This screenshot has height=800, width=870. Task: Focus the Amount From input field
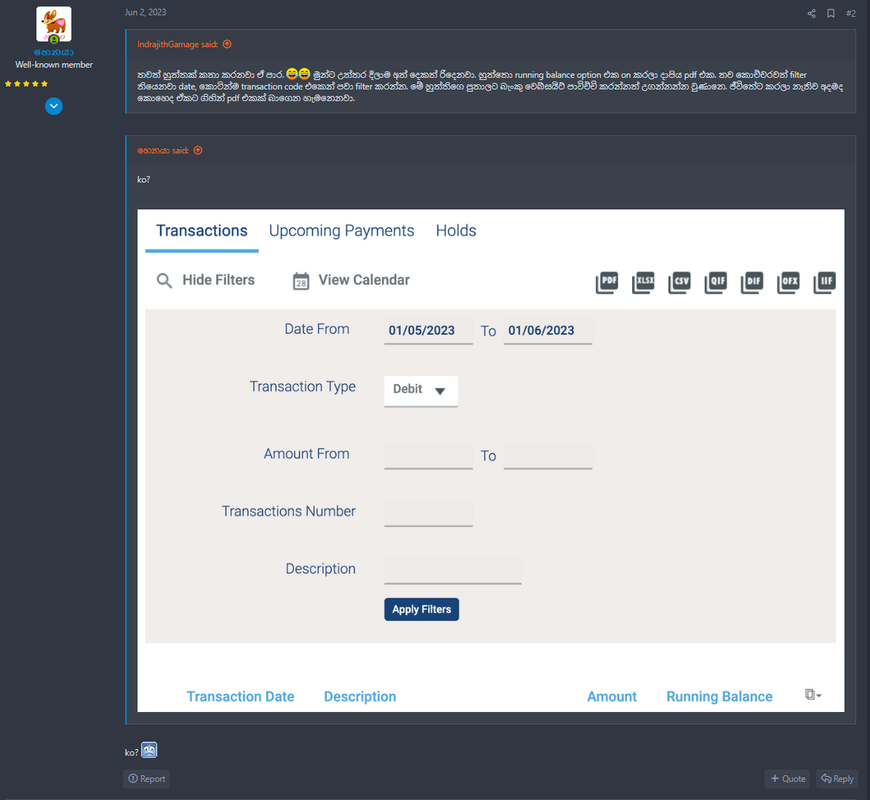[428, 455]
